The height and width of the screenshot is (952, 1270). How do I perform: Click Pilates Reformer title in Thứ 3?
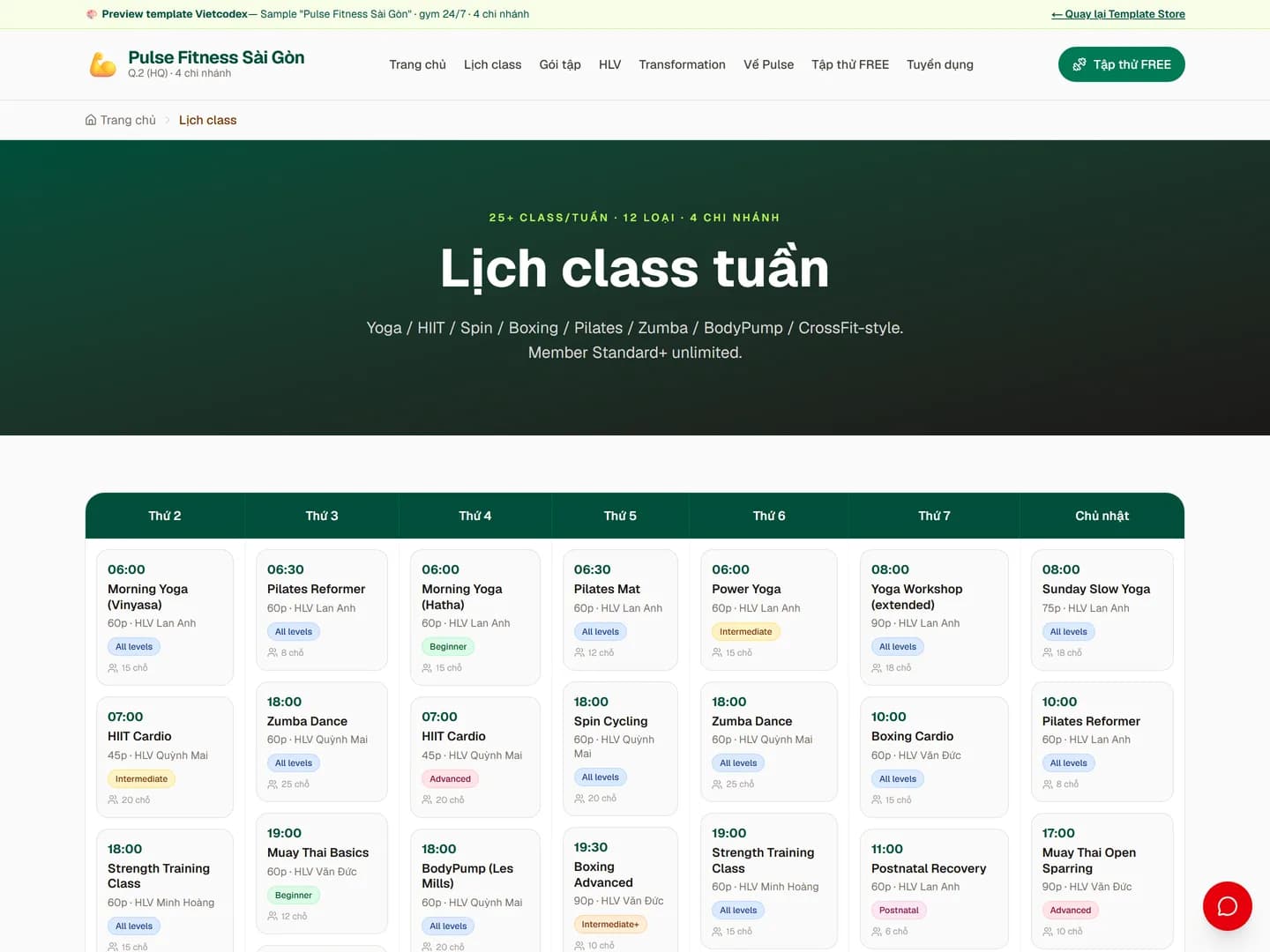[x=316, y=589]
